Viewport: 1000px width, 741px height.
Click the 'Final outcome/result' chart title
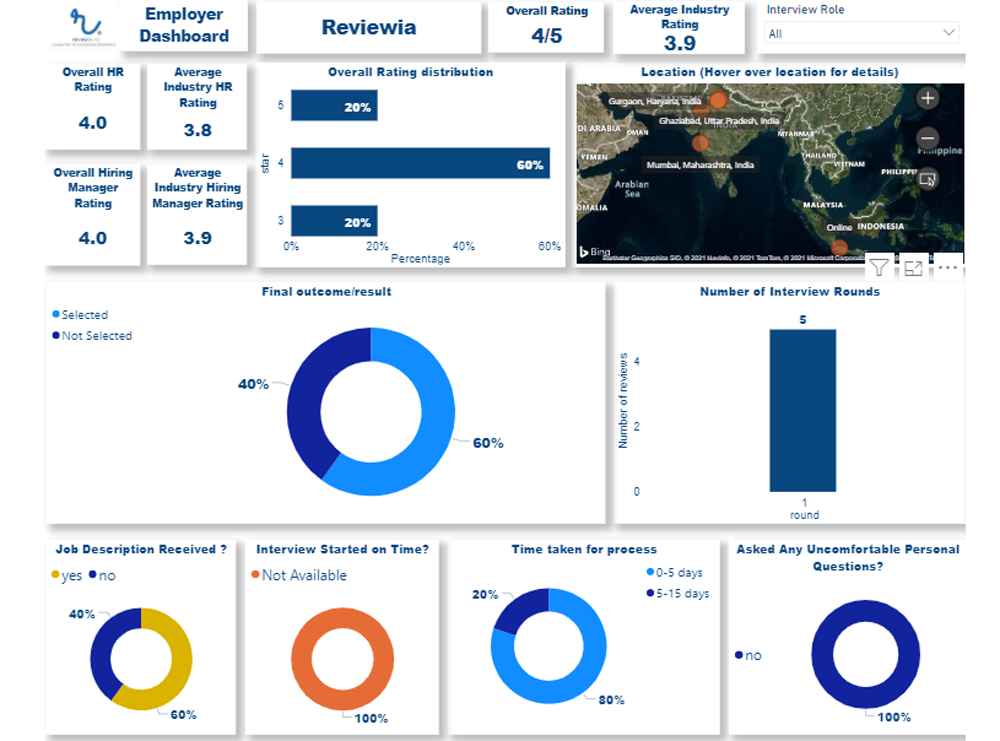(x=327, y=291)
